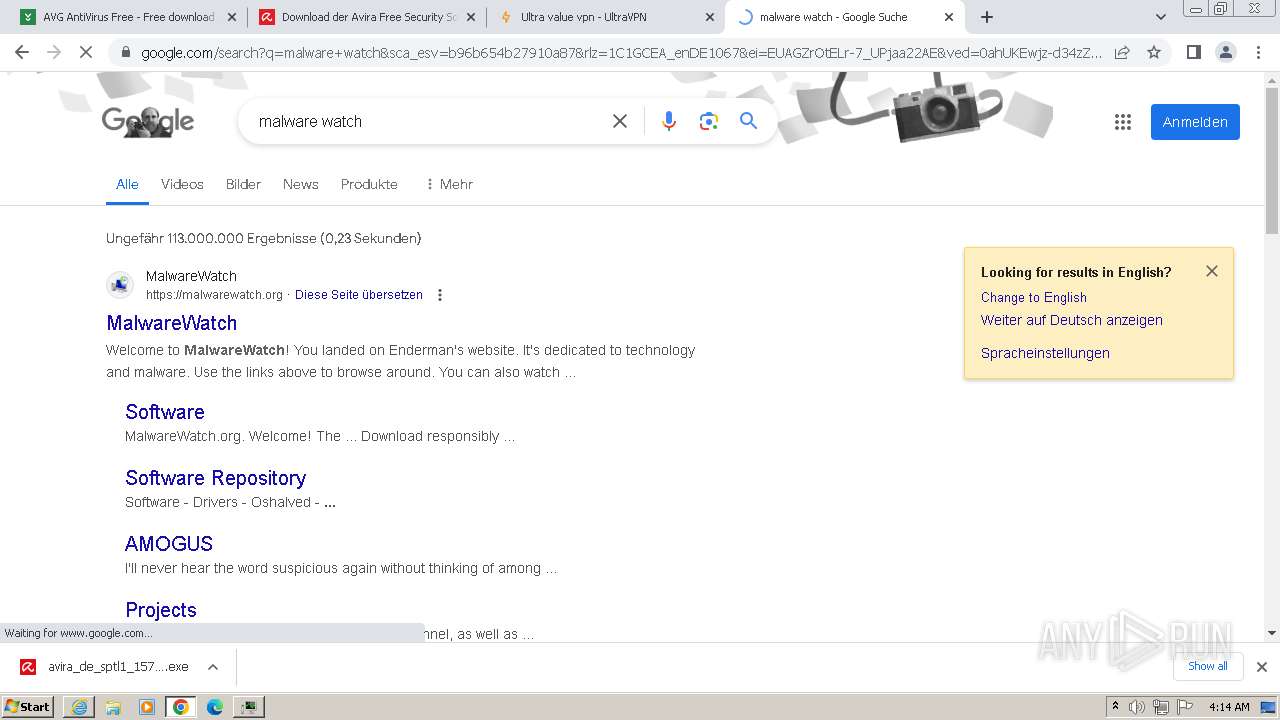Open the media player taskbar icon
This screenshot has height=720, width=1280.
tap(147, 707)
